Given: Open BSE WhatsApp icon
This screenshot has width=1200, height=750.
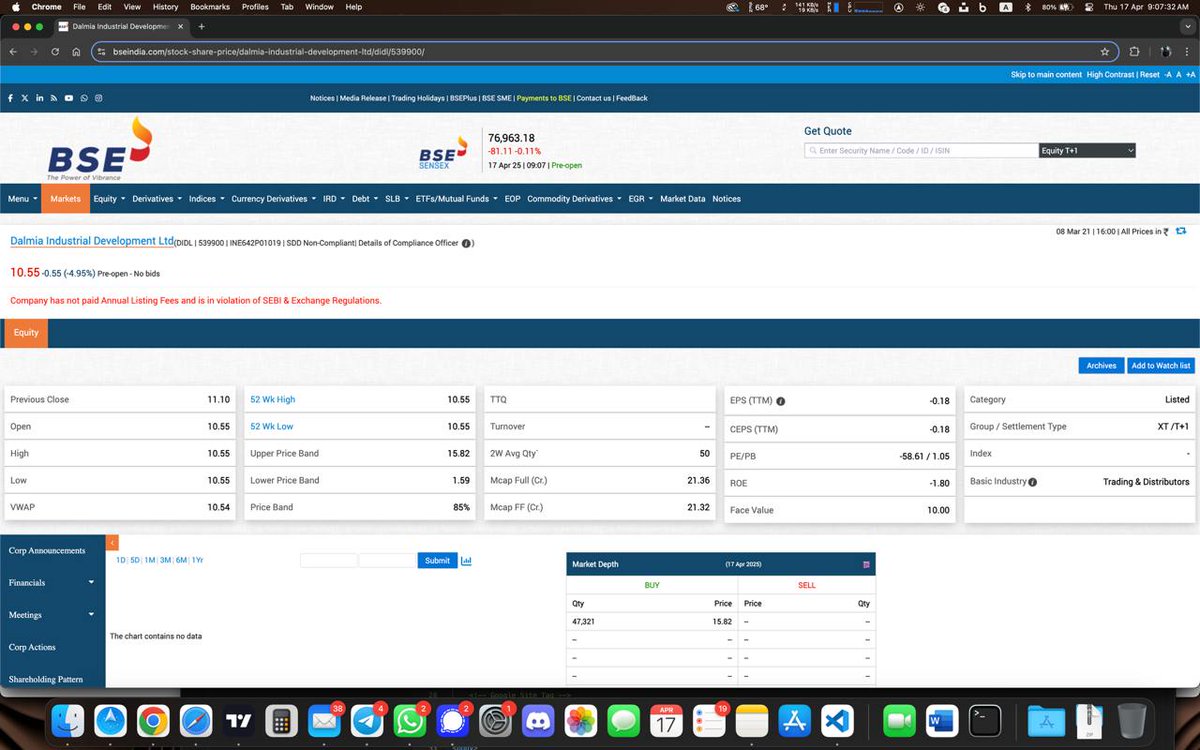Looking at the screenshot, I should (x=84, y=98).
